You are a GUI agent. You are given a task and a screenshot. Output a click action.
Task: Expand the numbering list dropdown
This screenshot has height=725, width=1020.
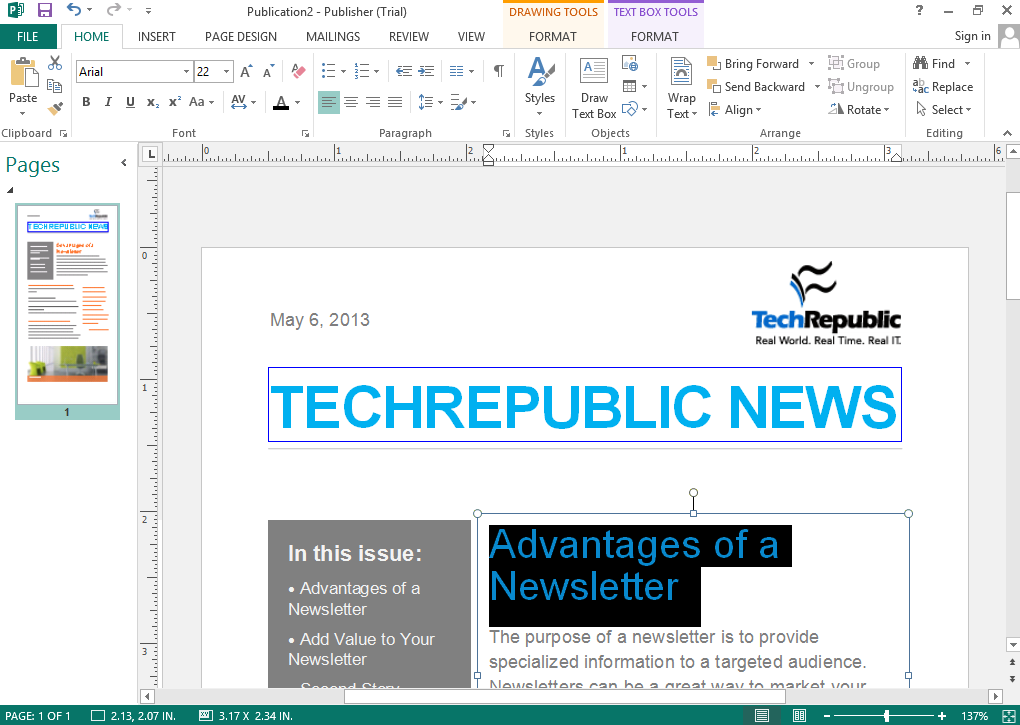coord(376,72)
